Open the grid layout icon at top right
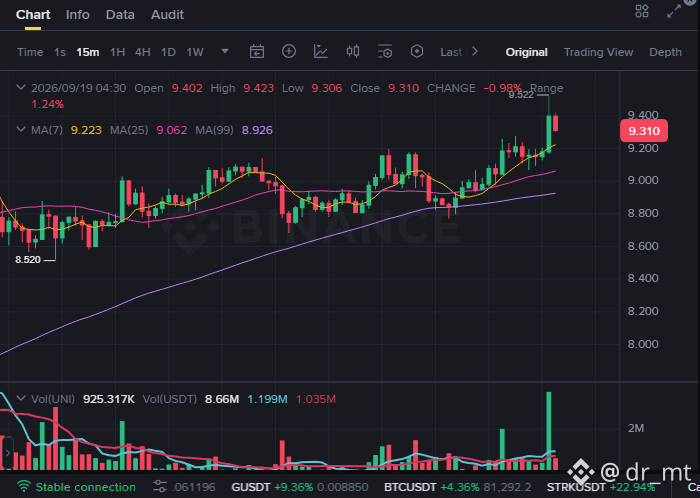The width and height of the screenshot is (700, 498). 642,11
